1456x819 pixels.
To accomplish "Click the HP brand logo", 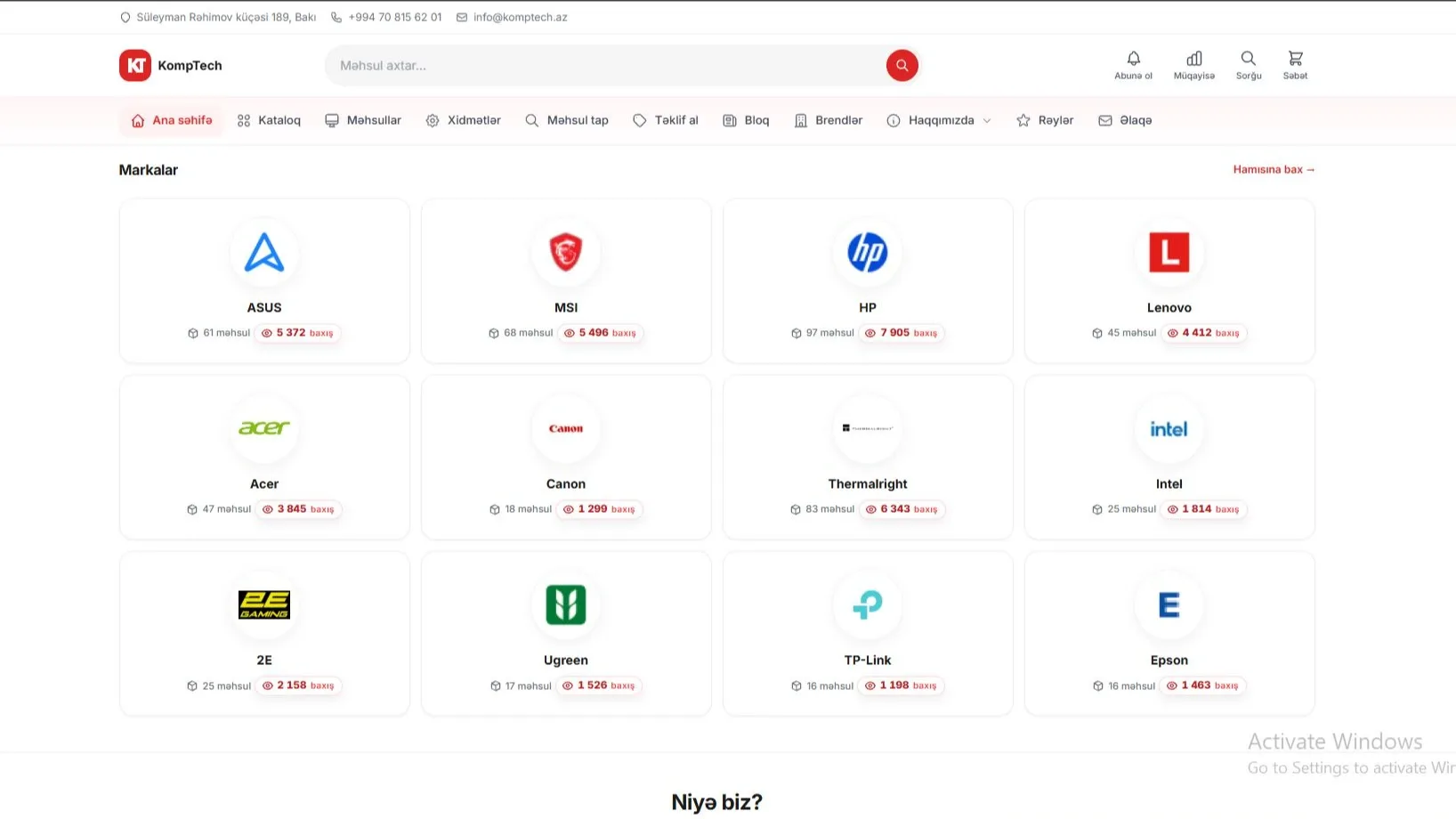I will pyautogui.click(x=868, y=252).
